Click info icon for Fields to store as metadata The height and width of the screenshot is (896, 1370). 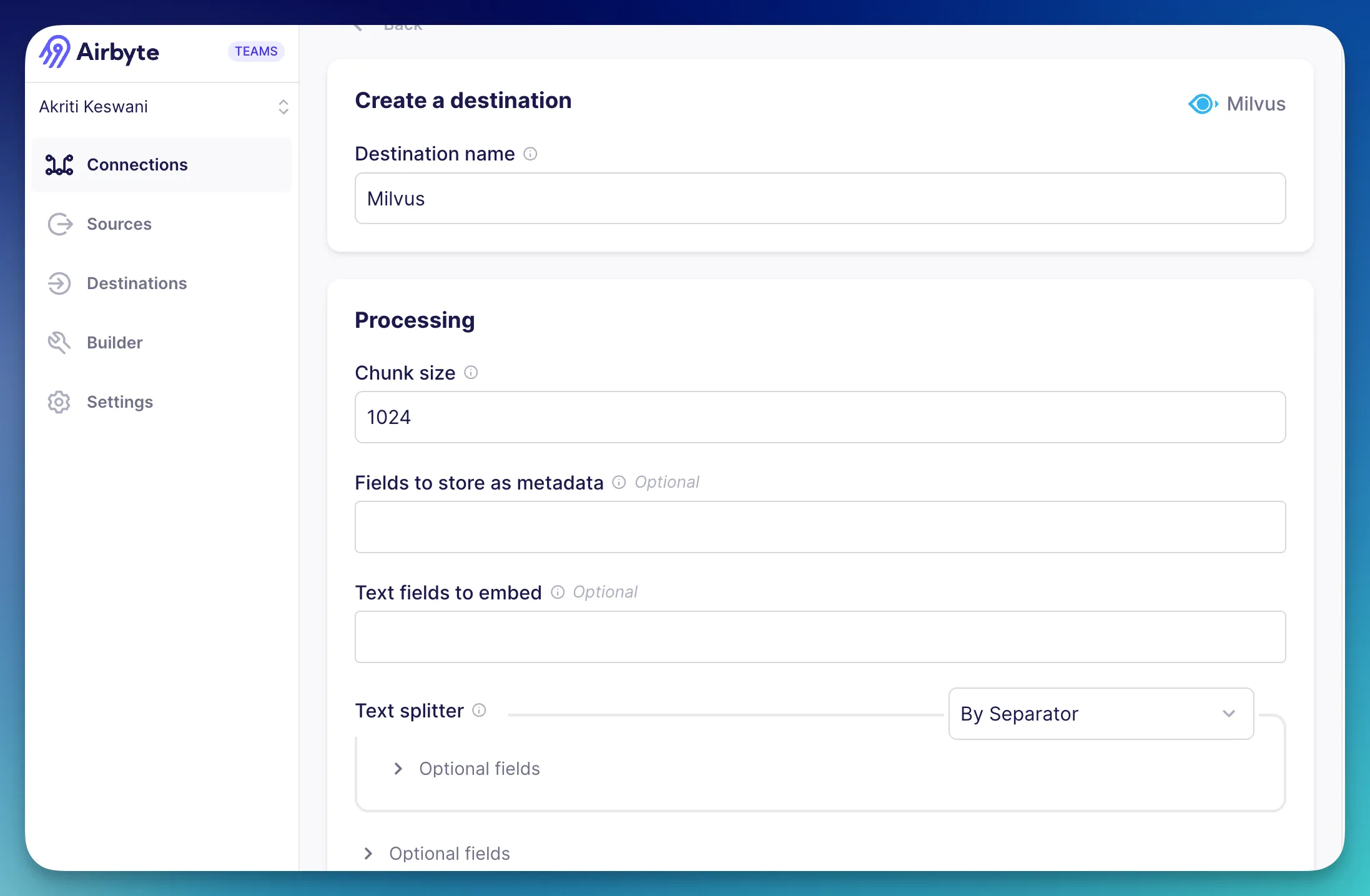[619, 482]
